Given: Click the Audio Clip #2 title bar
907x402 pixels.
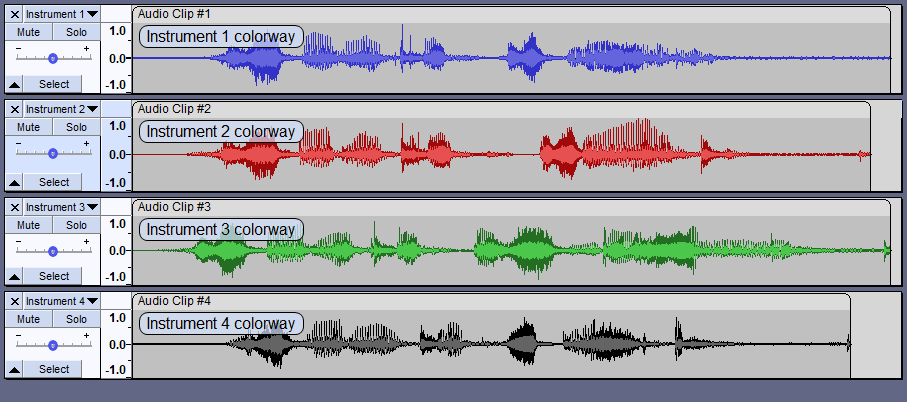Looking at the screenshot, I should coord(501,109).
